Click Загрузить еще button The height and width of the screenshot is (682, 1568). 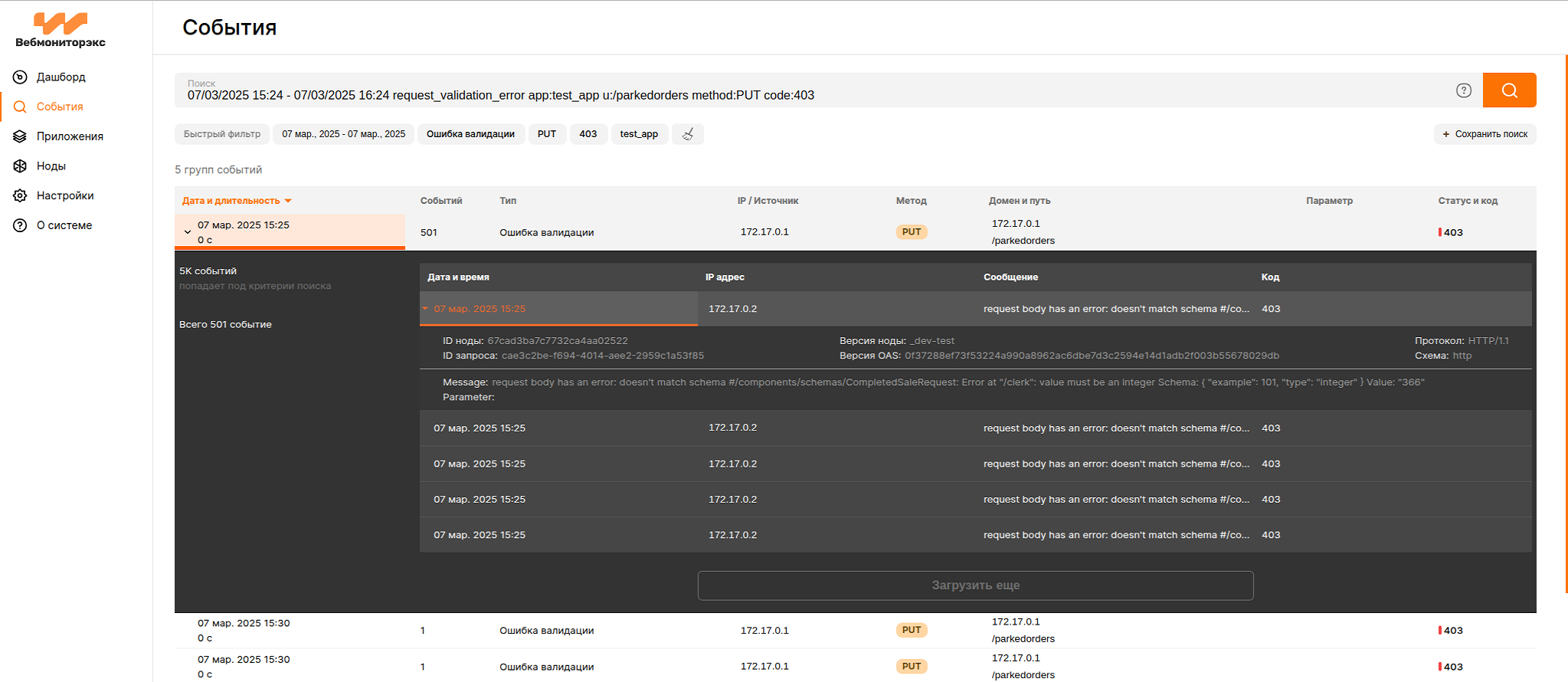(974, 585)
